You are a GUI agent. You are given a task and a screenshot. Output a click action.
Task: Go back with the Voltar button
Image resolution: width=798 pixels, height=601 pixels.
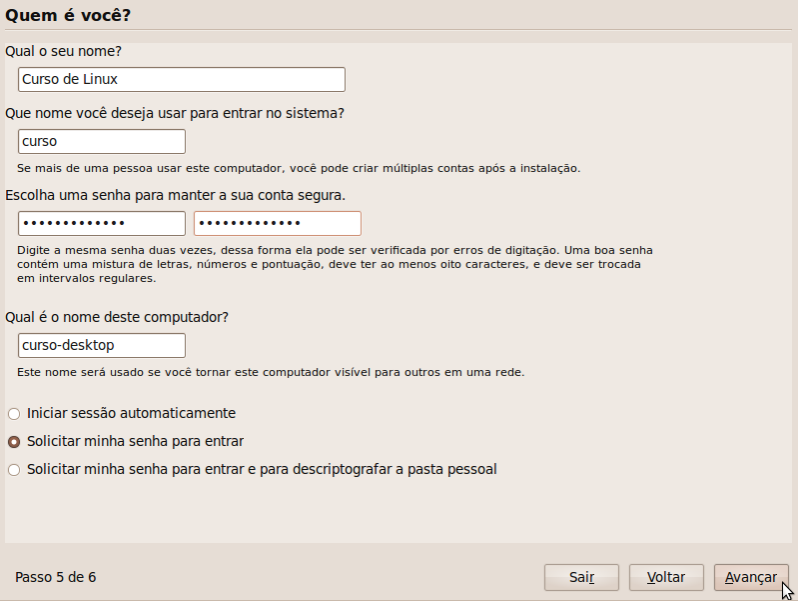(x=666, y=578)
